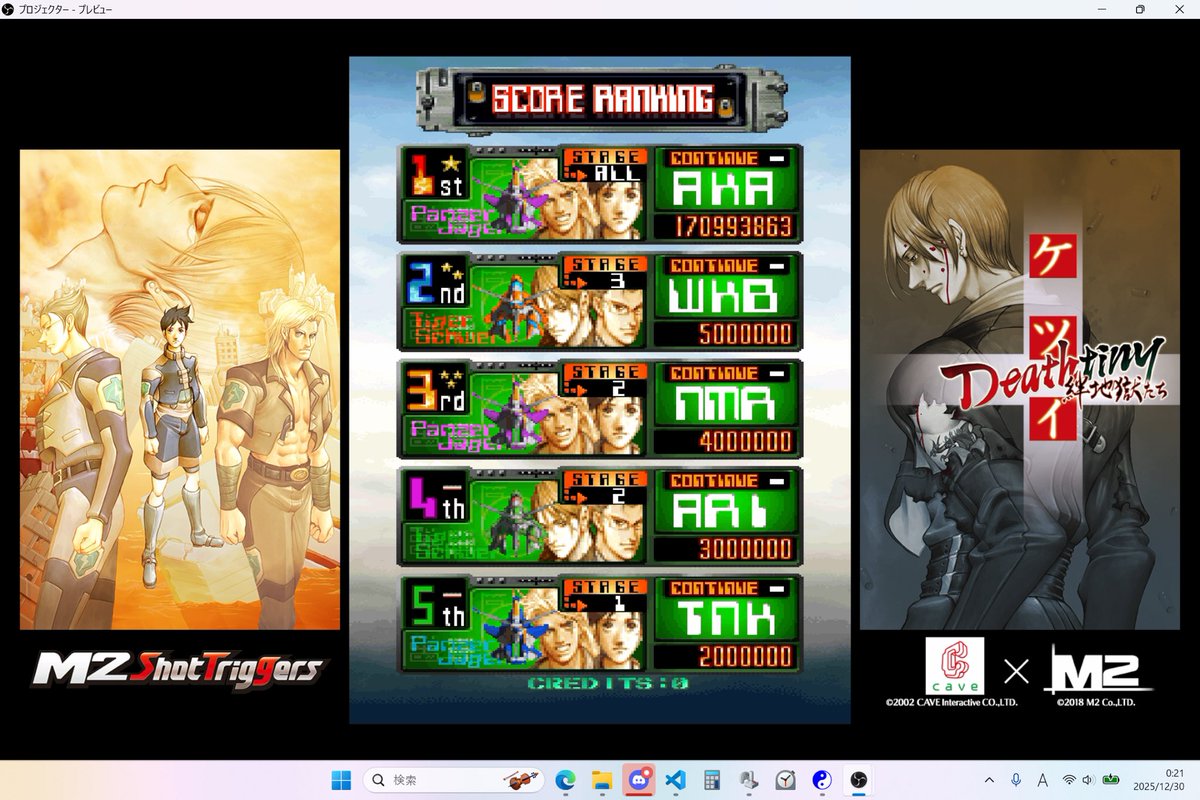
Task: Click the microphone tray icon
Action: 1016,779
